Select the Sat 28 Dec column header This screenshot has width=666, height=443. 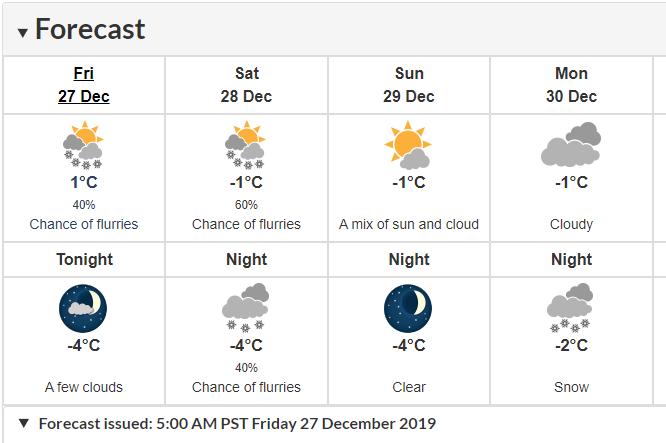pos(246,85)
